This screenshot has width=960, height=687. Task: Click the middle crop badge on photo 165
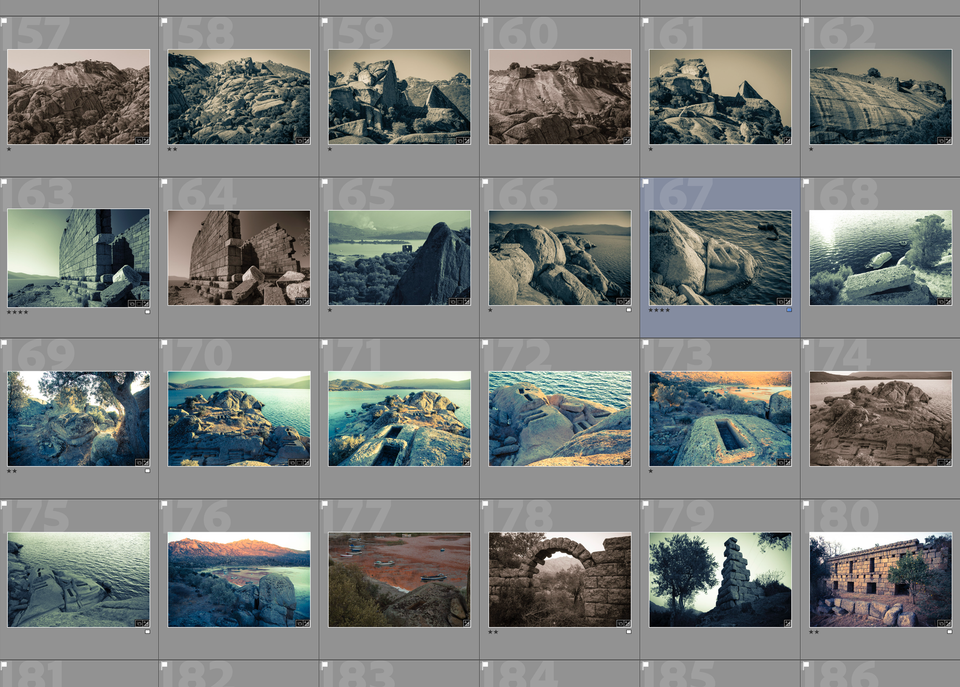coord(460,301)
